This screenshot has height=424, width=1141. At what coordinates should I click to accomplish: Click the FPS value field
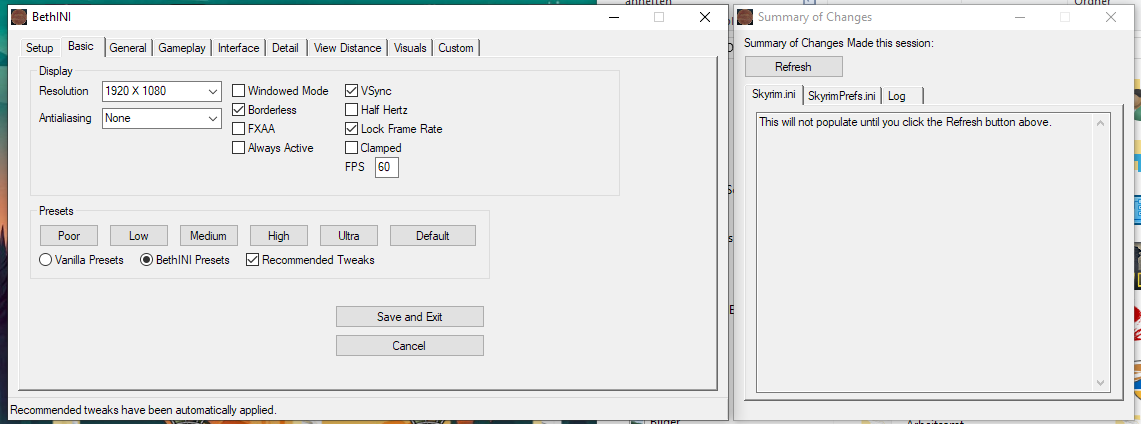pos(387,167)
